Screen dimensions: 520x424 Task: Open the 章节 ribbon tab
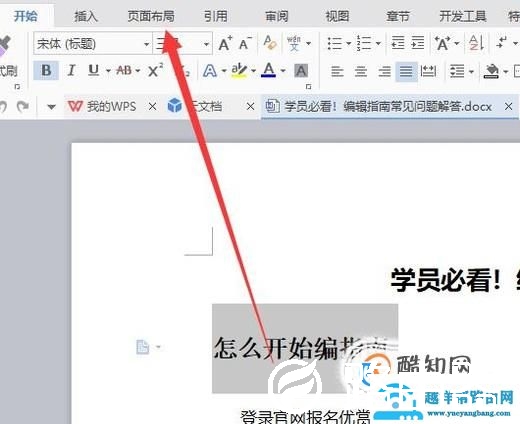[x=398, y=16]
